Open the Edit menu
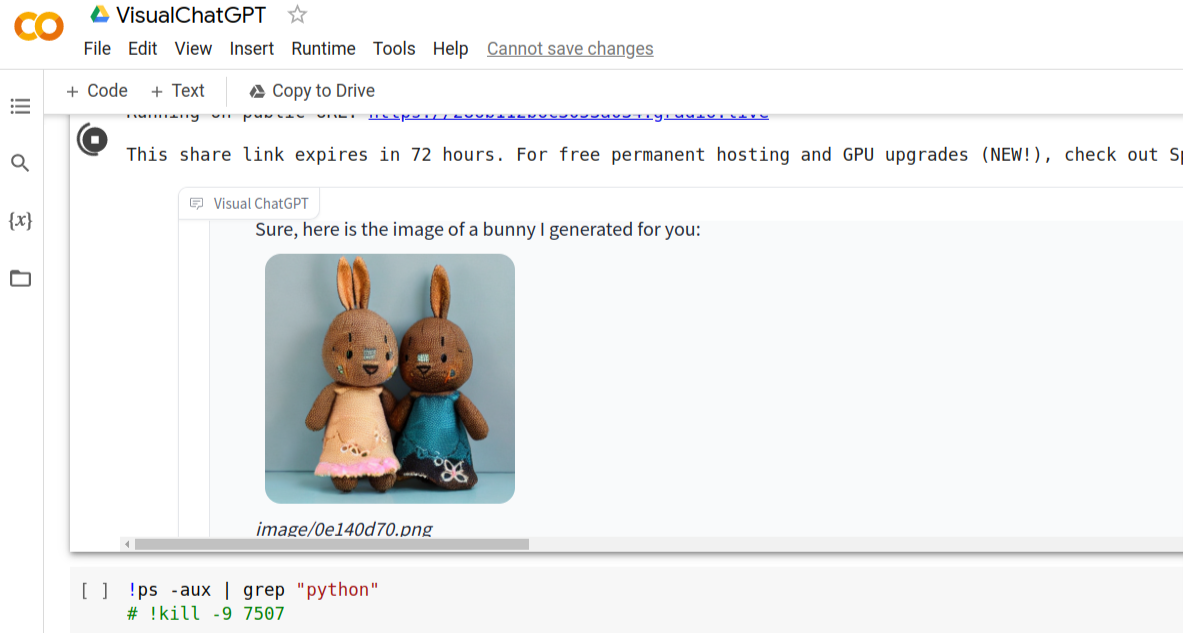This screenshot has height=633, width=1183. (x=143, y=49)
